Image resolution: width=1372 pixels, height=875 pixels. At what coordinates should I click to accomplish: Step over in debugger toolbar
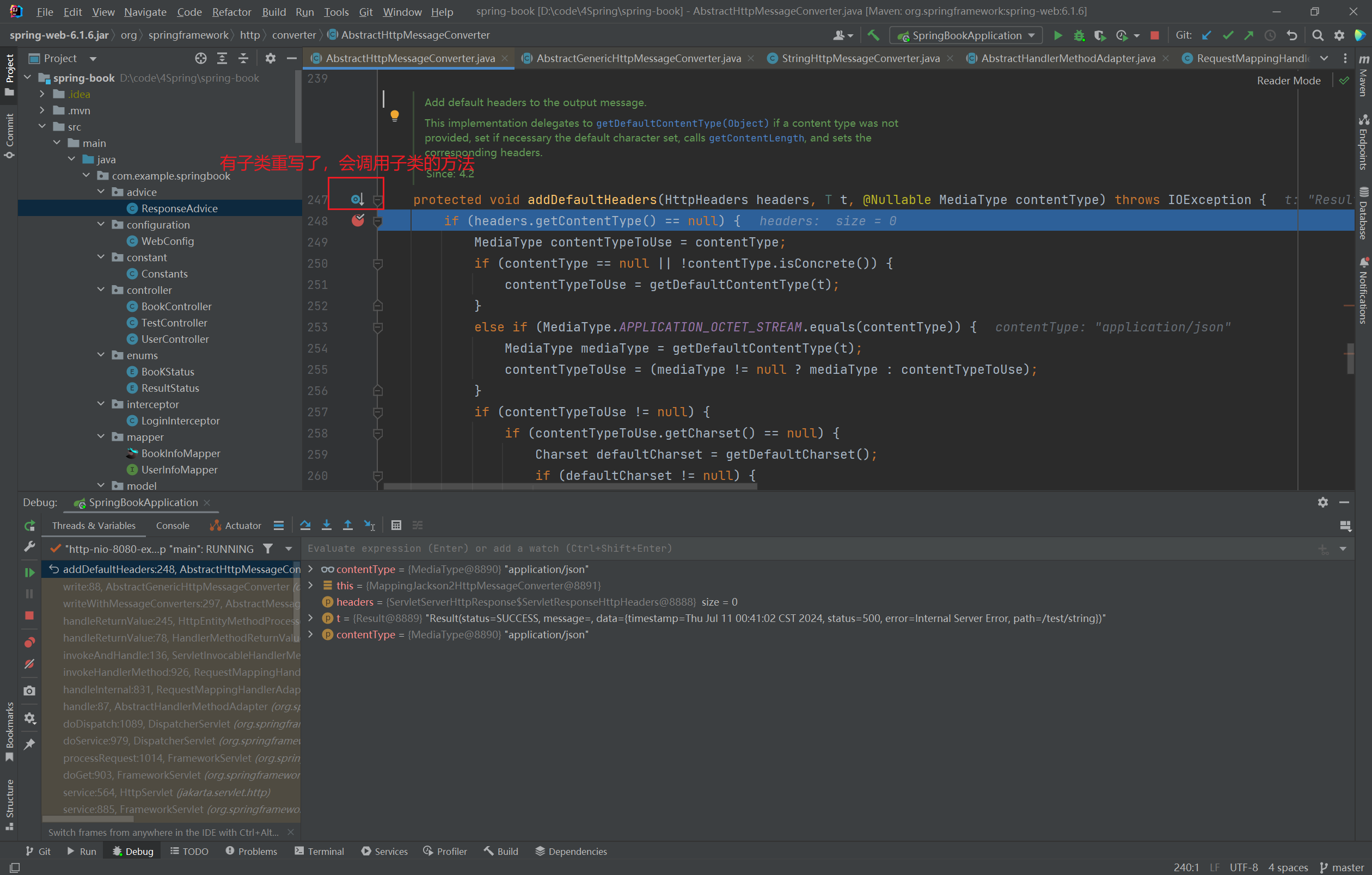[x=305, y=525]
